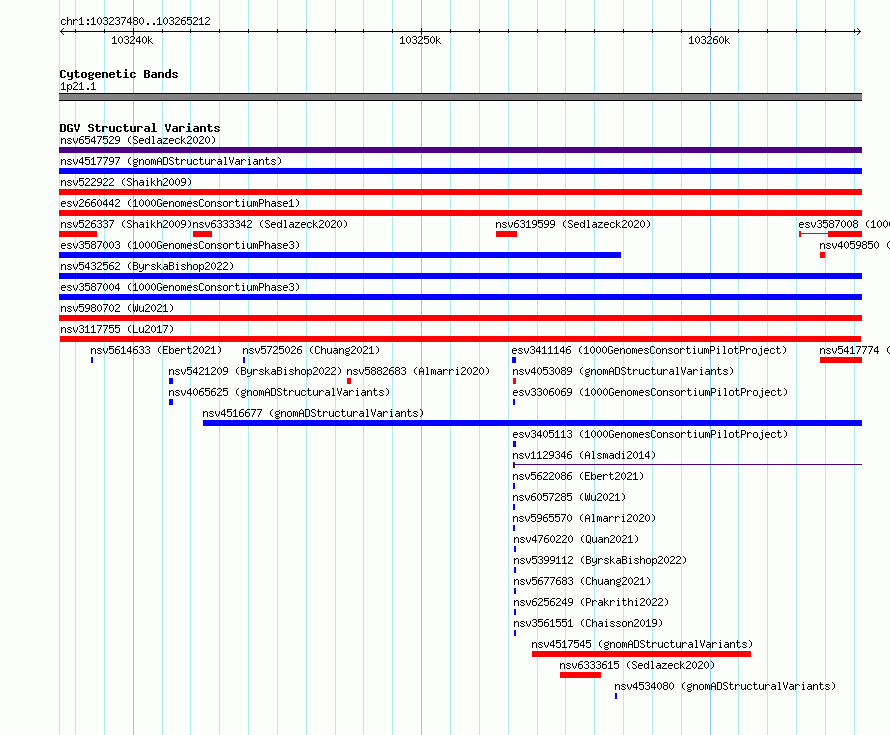
Task: Select nsv5965570 (Almarri2020) label
Action: pos(584,518)
